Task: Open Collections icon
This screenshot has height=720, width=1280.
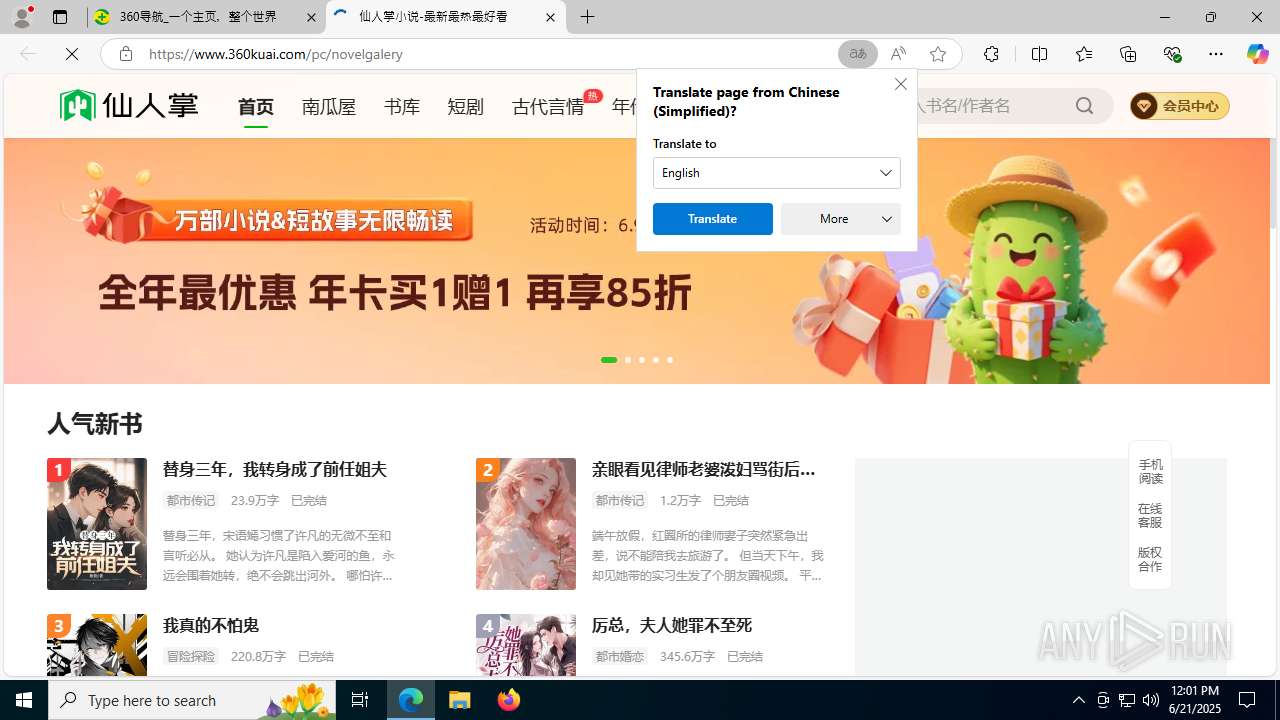Action: click(1128, 54)
